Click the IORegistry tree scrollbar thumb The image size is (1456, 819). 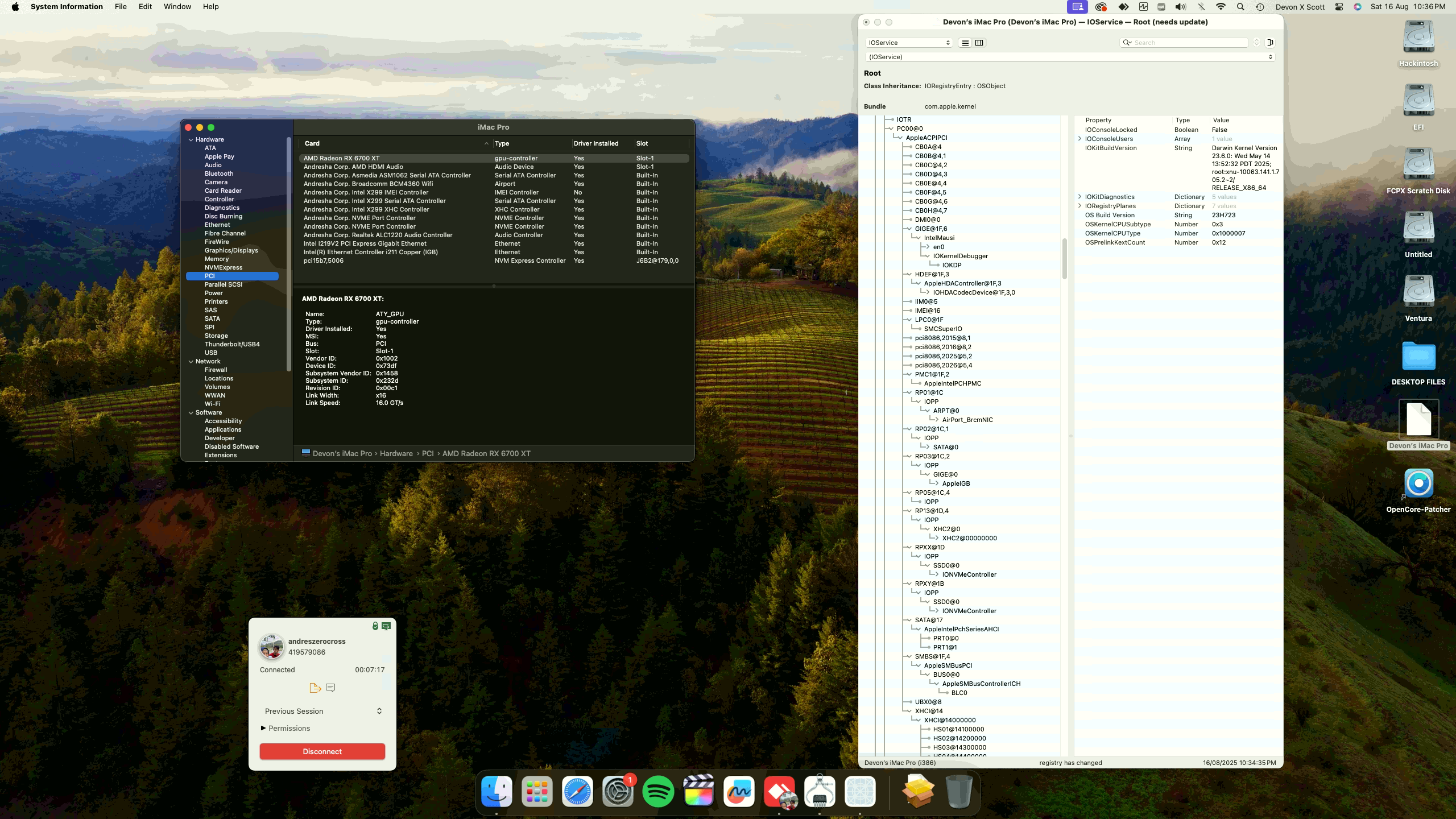1064,259
